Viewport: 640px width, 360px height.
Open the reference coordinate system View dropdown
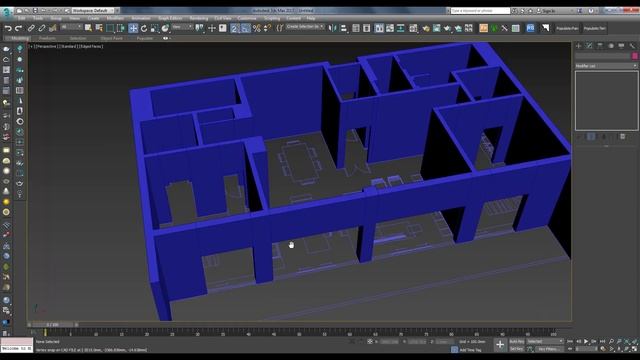click(182, 27)
